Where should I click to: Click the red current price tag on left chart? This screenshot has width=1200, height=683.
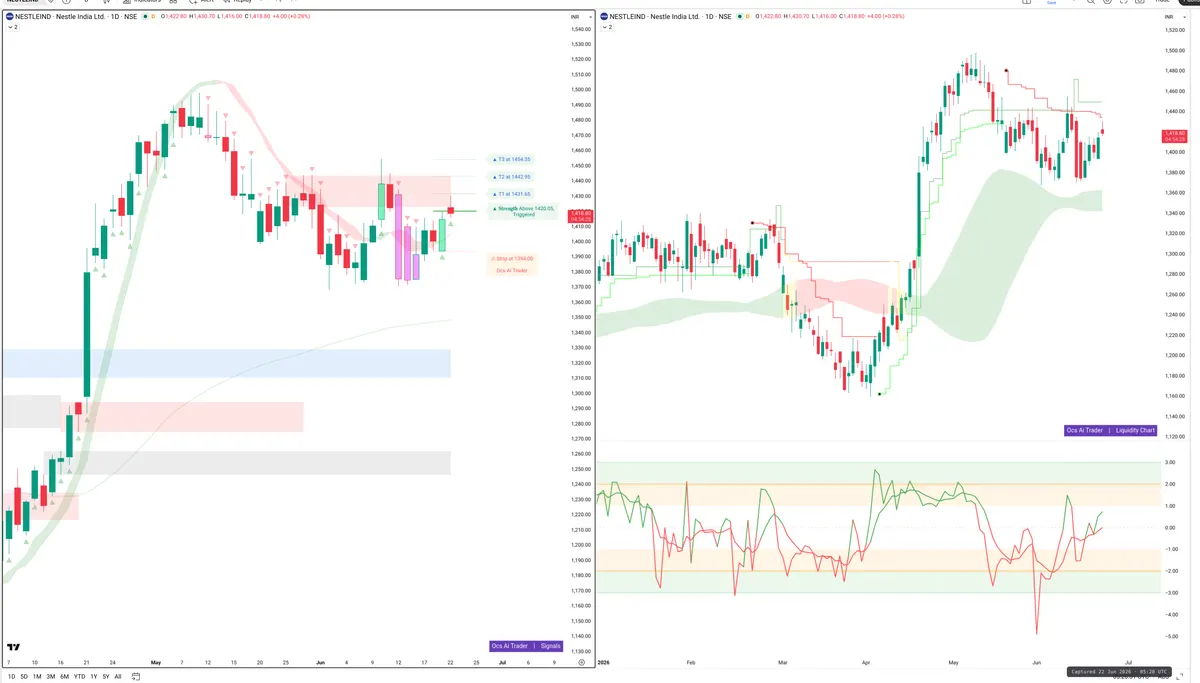click(579, 215)
